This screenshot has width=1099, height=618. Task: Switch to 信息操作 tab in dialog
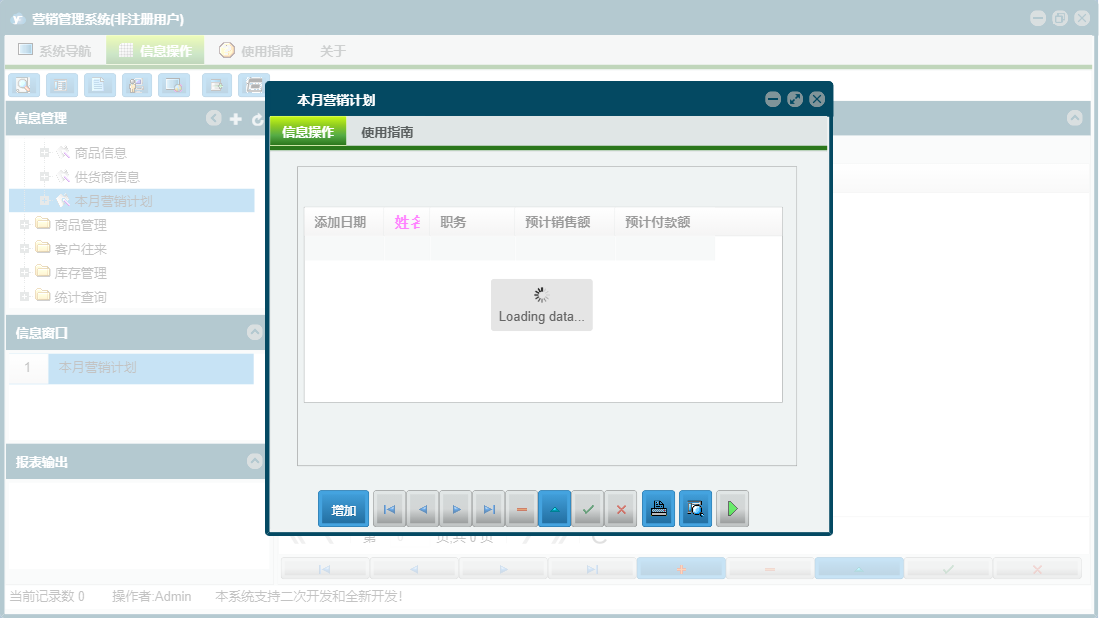click(x=308, y=132)
